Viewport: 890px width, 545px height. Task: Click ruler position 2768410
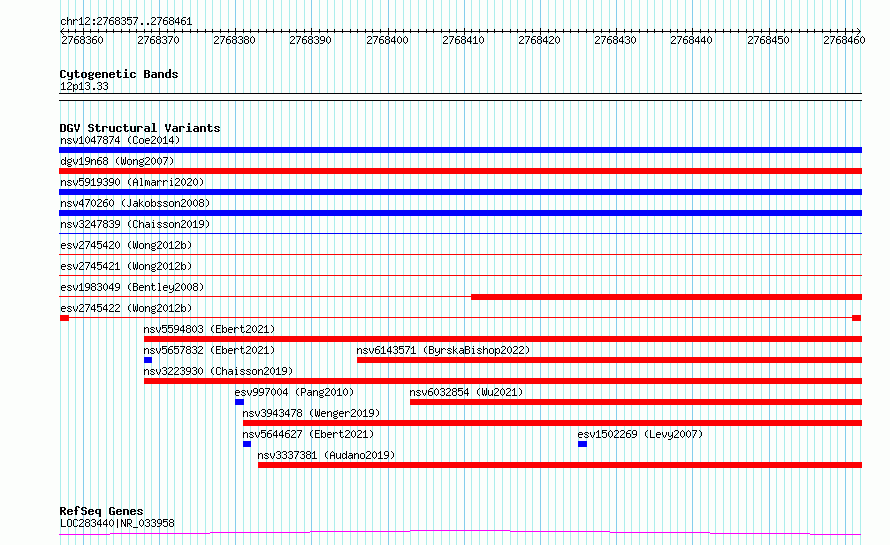(x=463, y=40)
